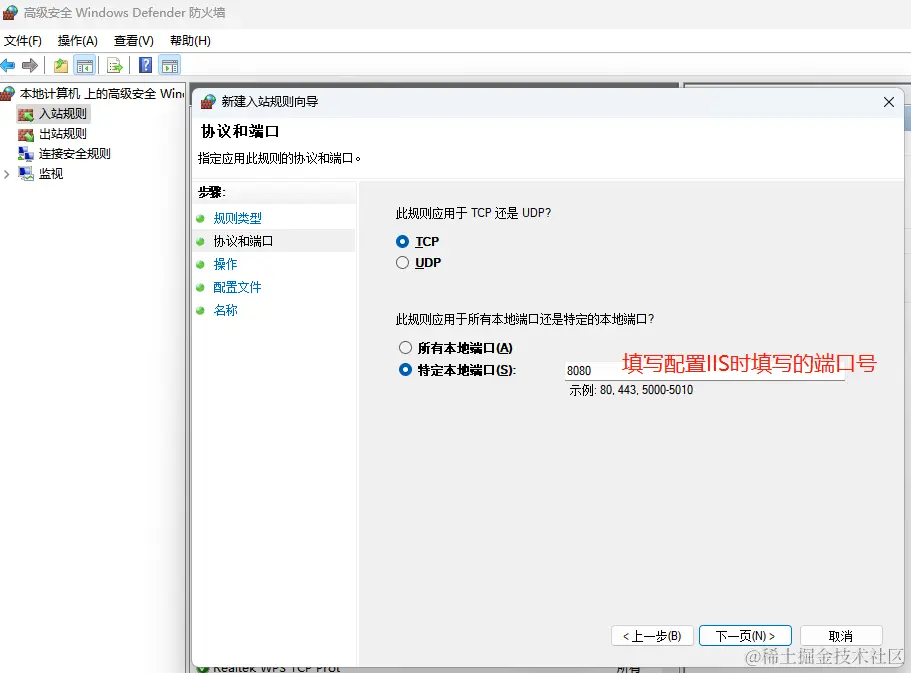
Task: Click the heading '协议和端口' in the wizard
Action: click(x=240, y=131)
